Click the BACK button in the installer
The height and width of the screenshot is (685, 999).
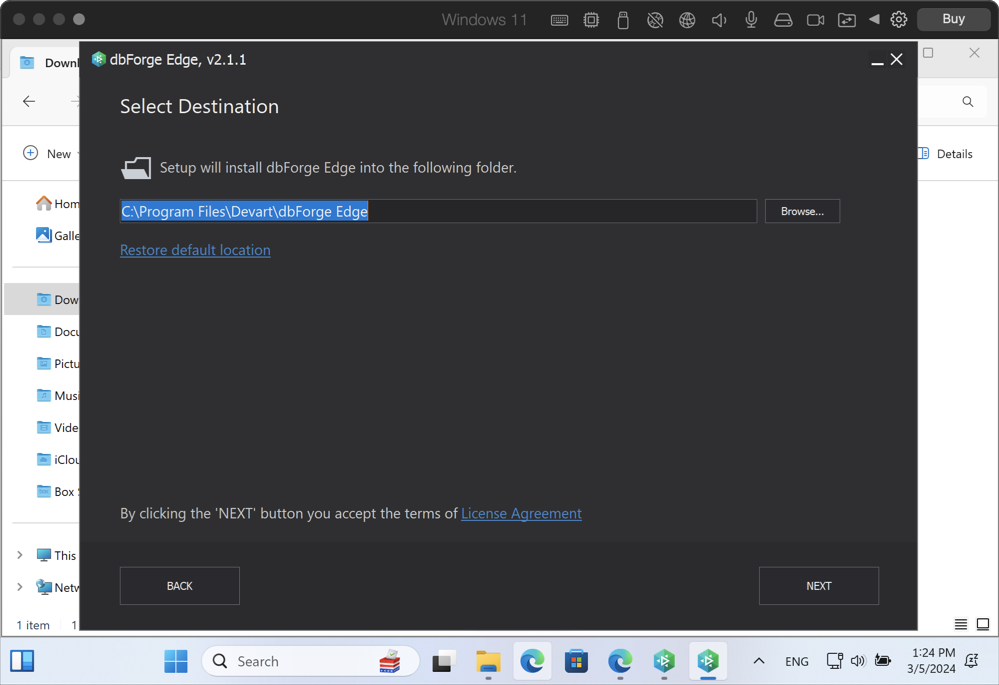[x=180, y=586]
